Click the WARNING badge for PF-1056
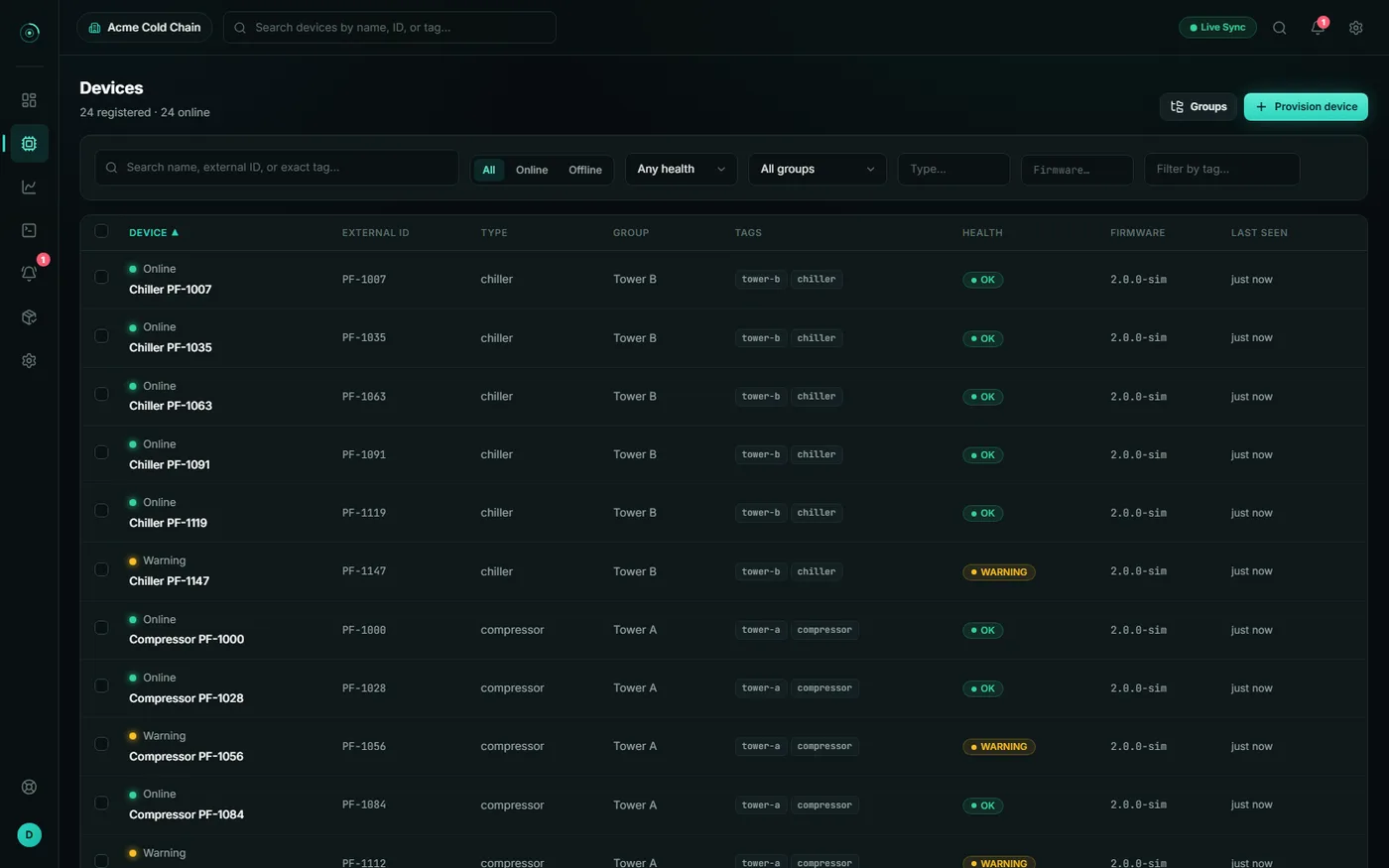 [x=998, y=747]
